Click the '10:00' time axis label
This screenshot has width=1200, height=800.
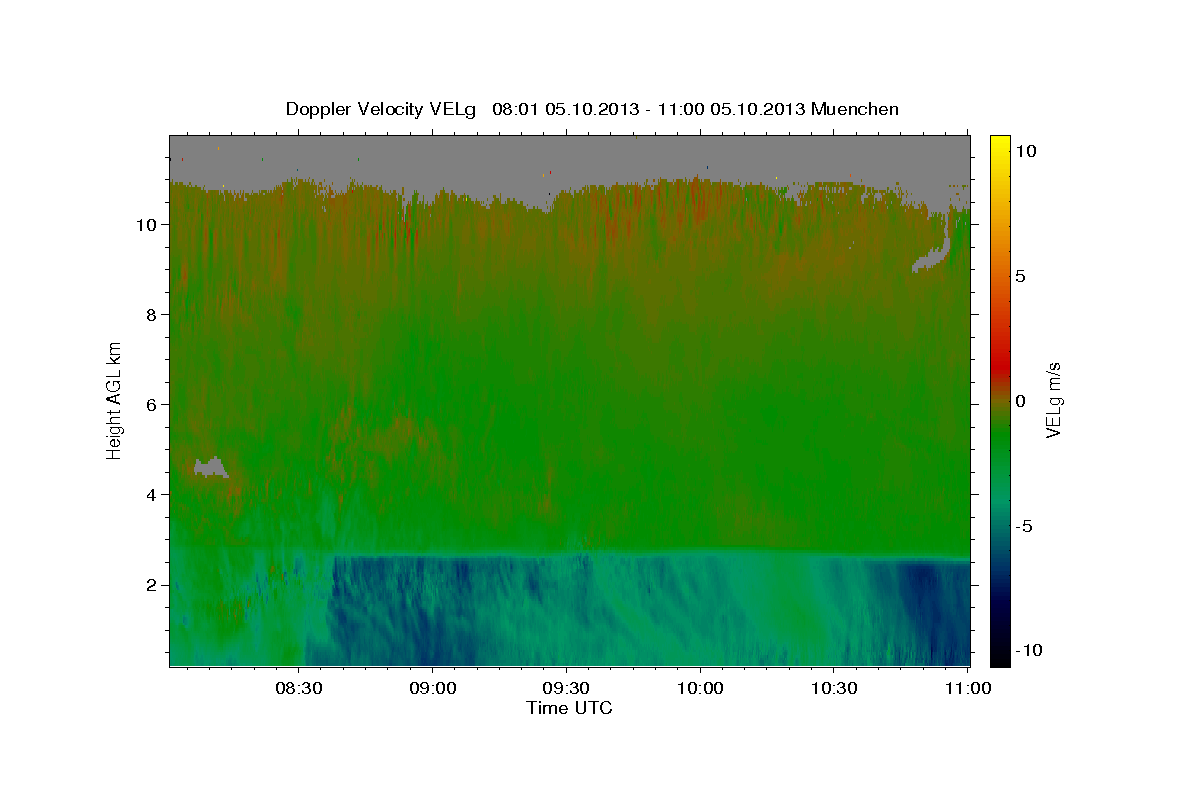tap(700, 688)
